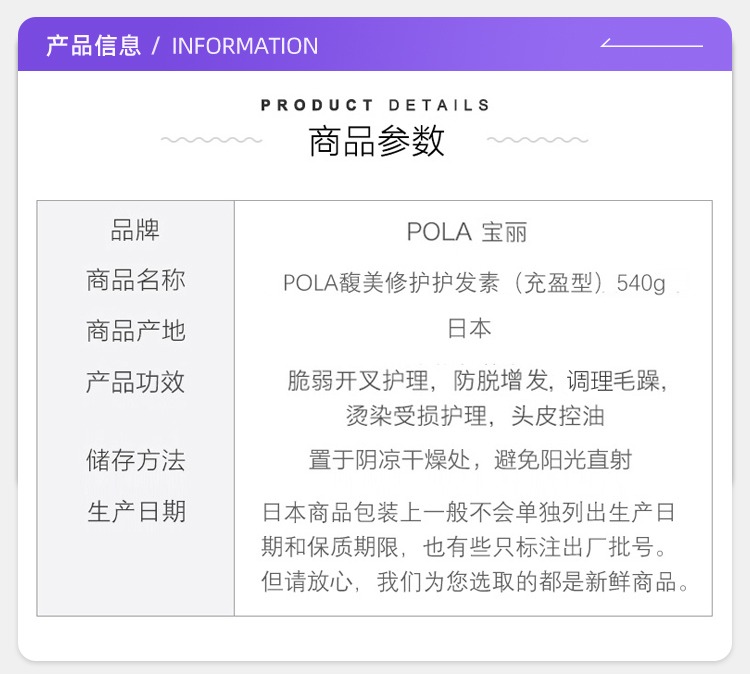Click the 产品信息 header title
750x674 pixels.
pos(93,46)
